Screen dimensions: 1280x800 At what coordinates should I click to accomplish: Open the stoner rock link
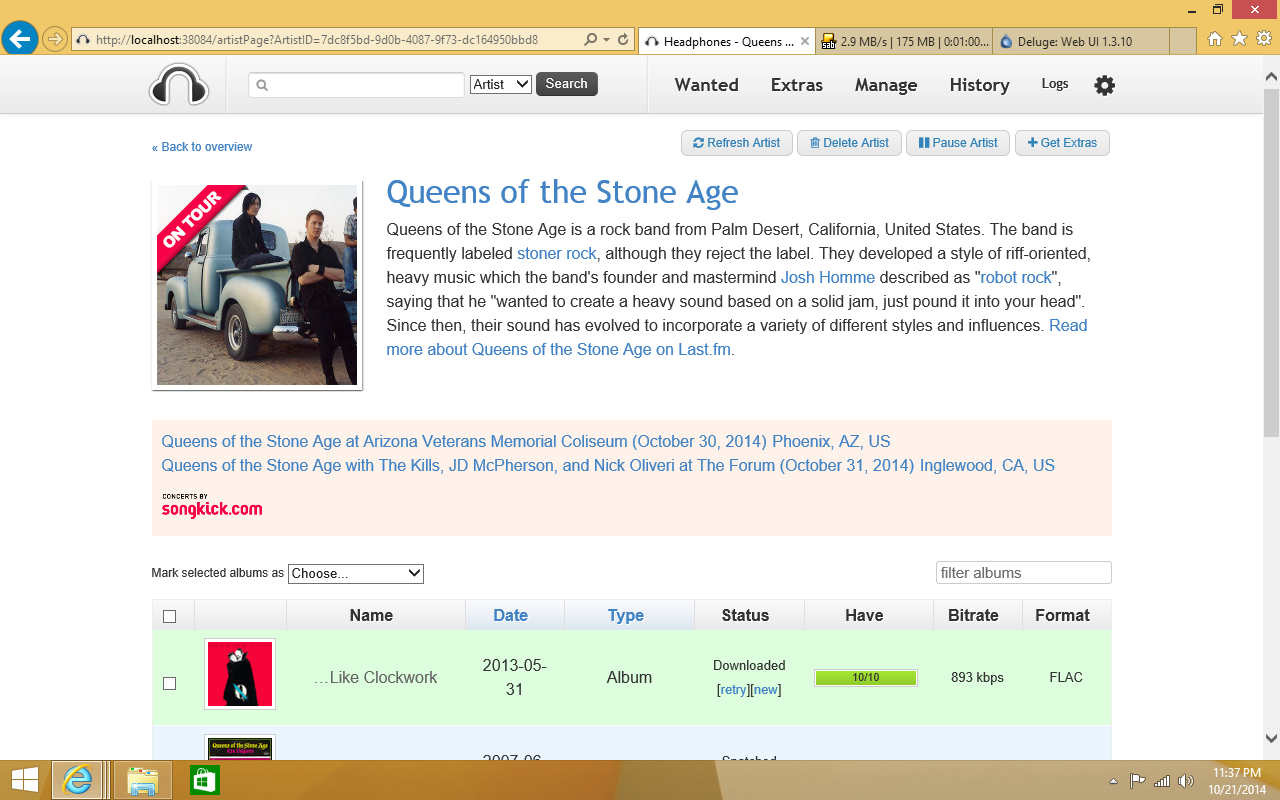557,253
